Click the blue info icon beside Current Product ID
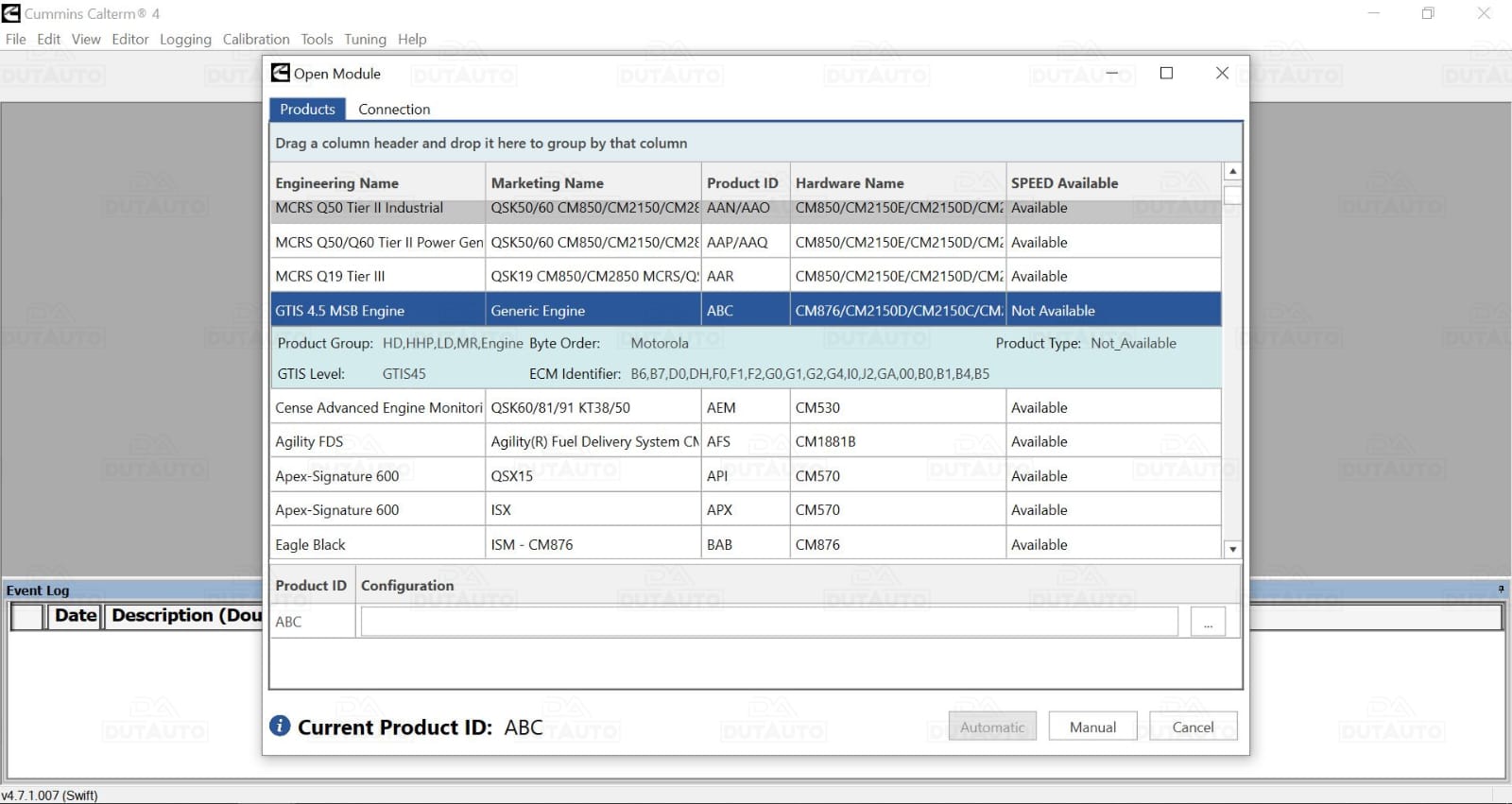 [280, 726]
